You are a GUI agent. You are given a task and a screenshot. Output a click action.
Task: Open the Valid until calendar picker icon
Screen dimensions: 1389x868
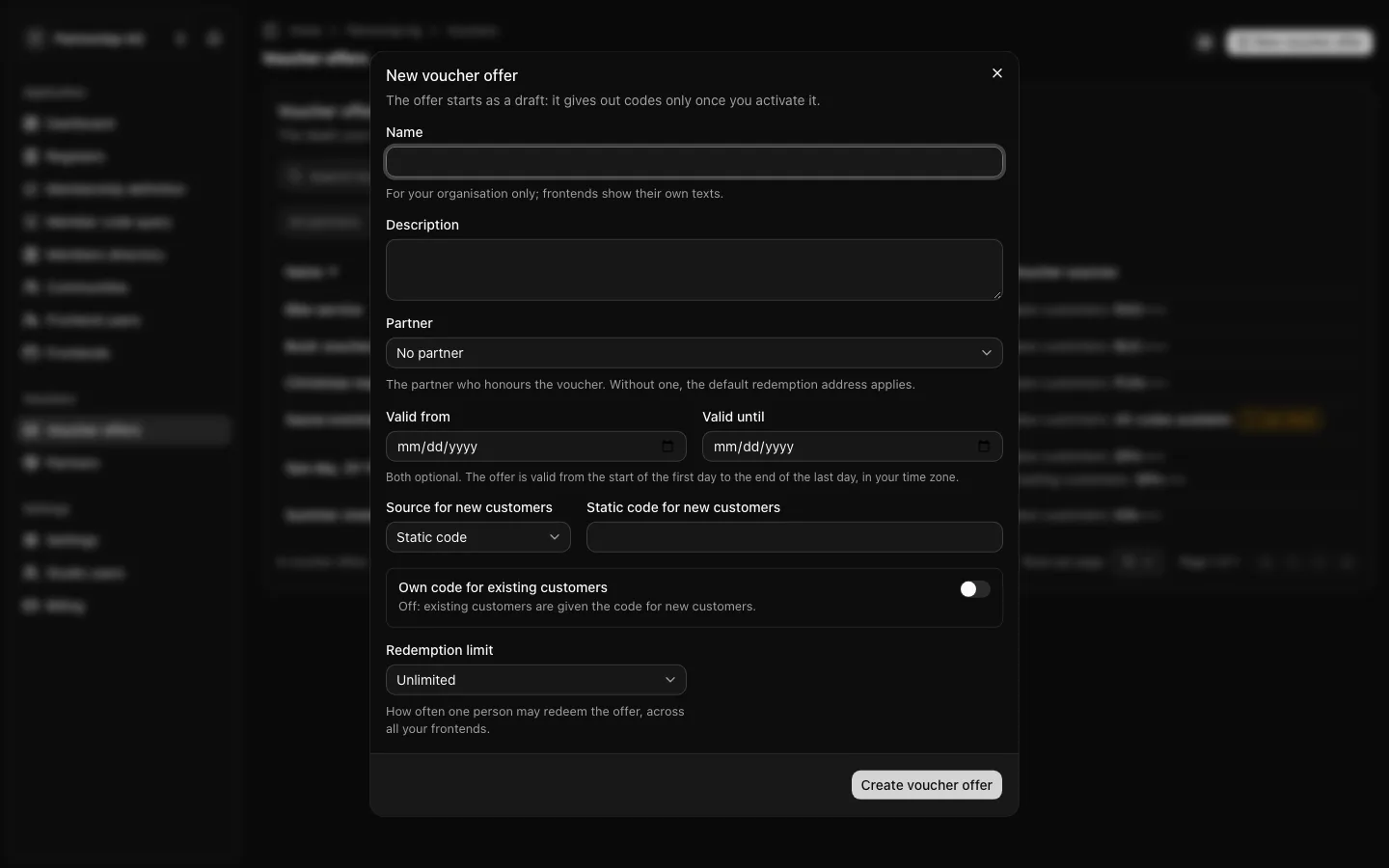pyautogui.click(x=984, y=447)
